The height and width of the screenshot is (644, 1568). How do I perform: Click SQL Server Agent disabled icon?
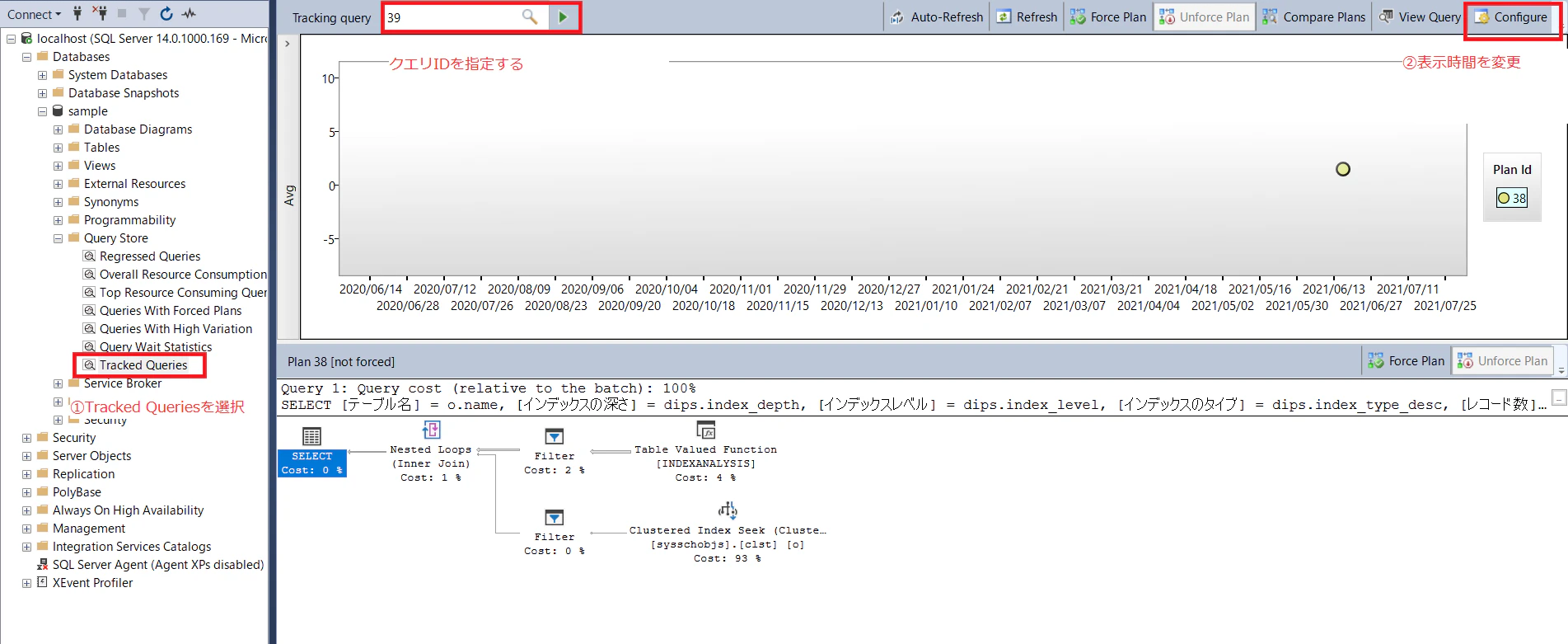point(42,565)
